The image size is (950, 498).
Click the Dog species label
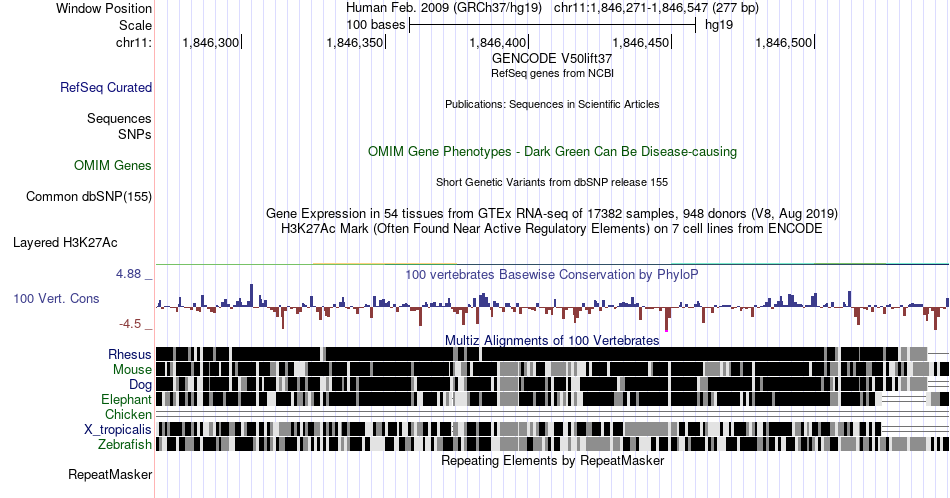point(140,384)
